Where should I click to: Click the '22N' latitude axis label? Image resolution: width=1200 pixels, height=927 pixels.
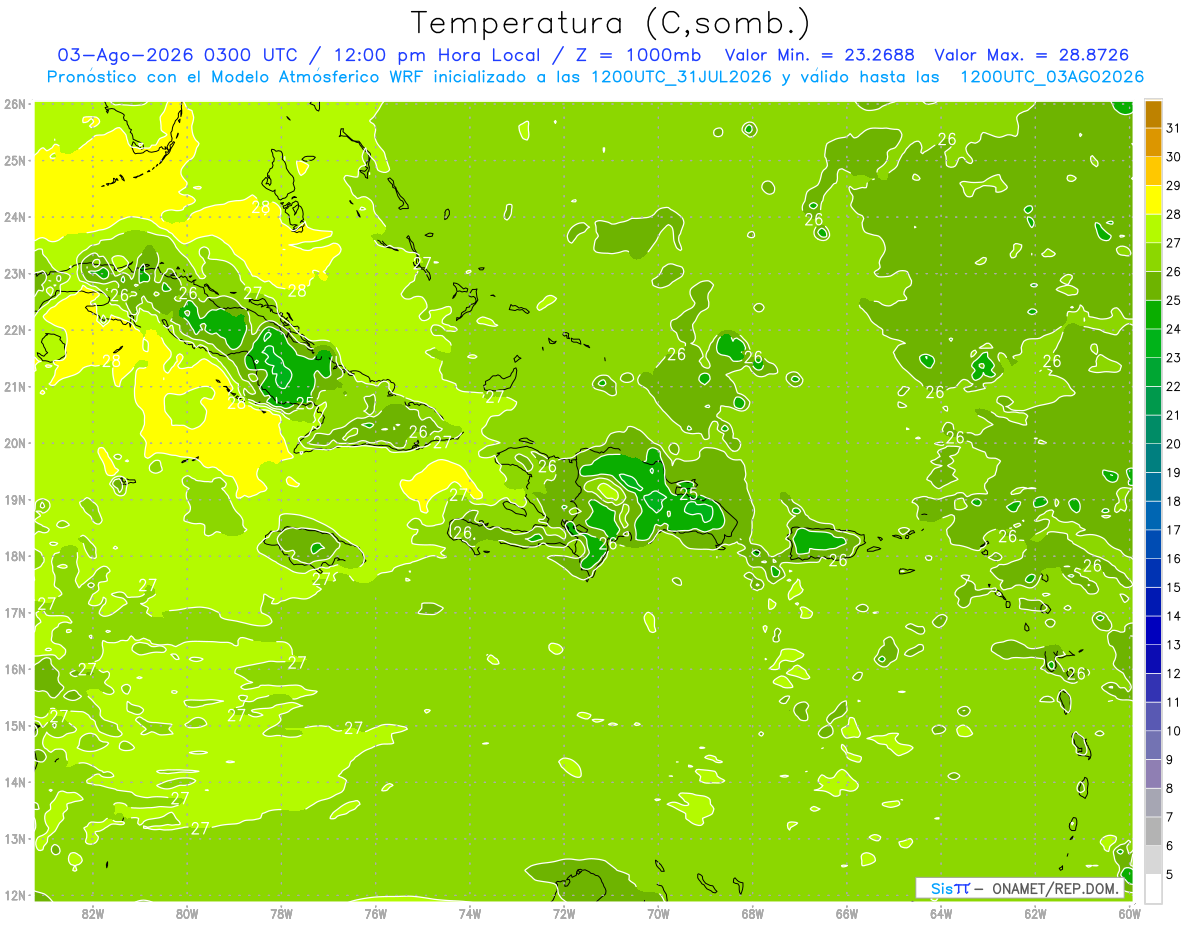(x=14, y=330)
